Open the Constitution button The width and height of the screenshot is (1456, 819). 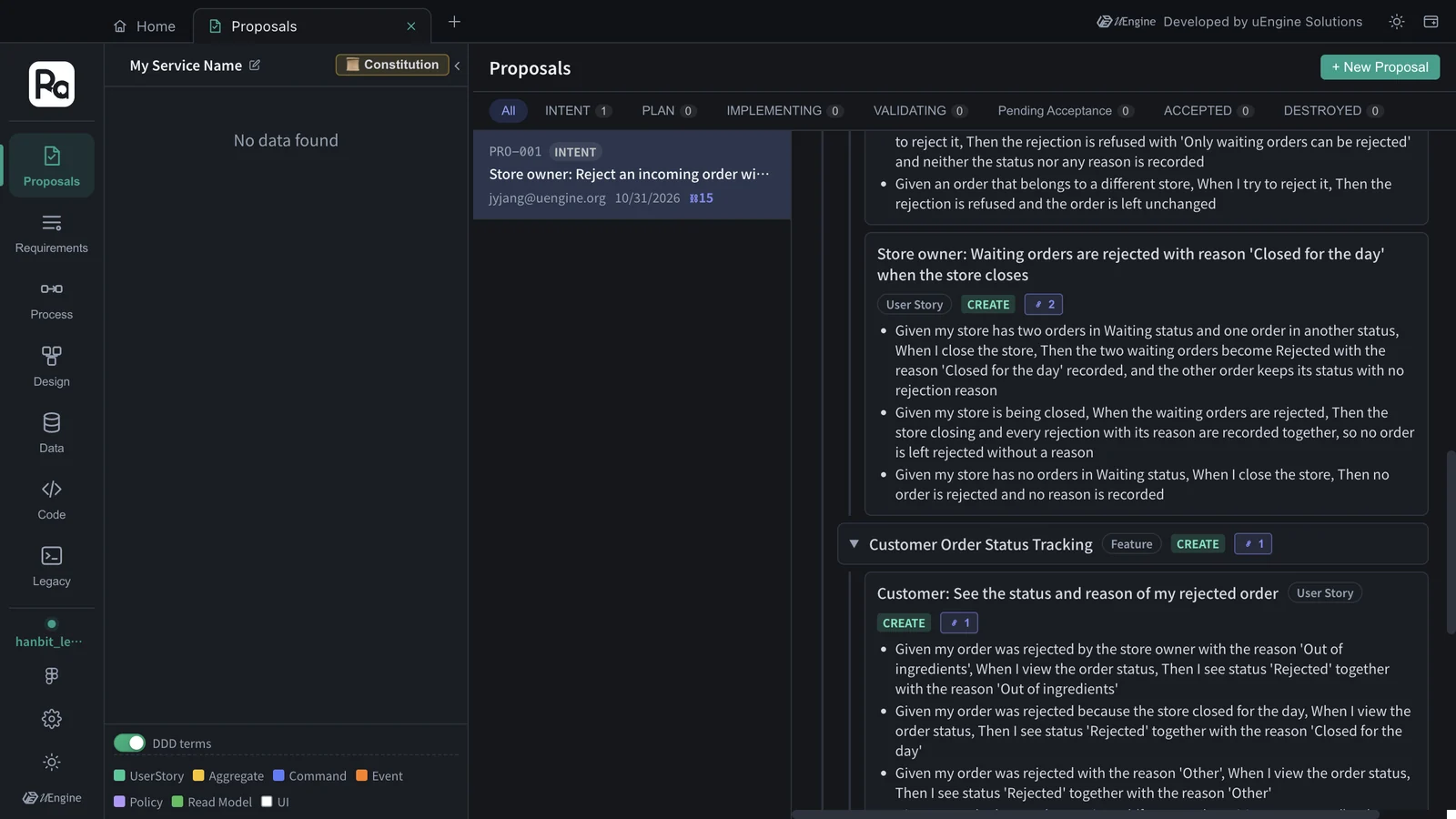click(x=392, y=65)
